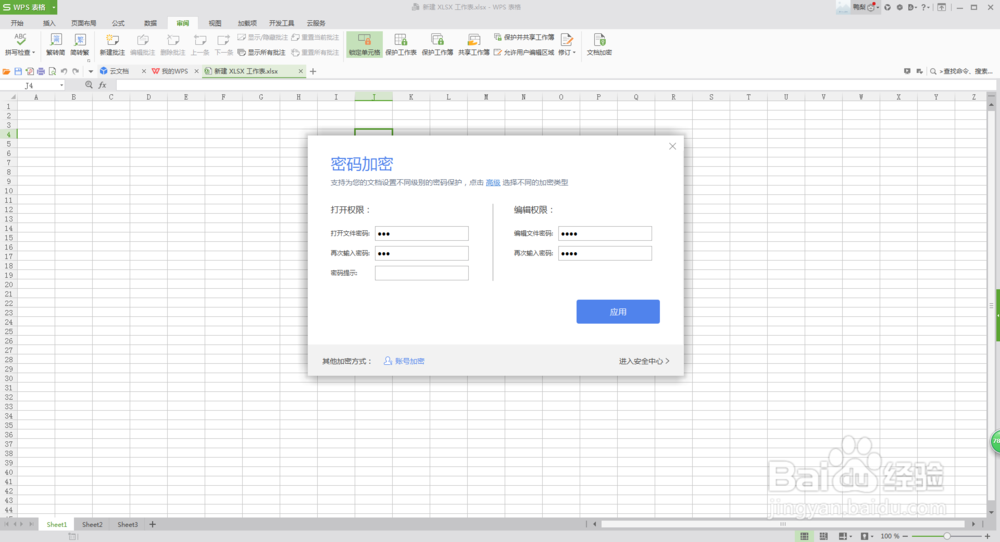Viewport: 1000px width, 542px height.
Task: Switch to the Sheet2 worksheet tab
Action: click(x=92, y=524)
